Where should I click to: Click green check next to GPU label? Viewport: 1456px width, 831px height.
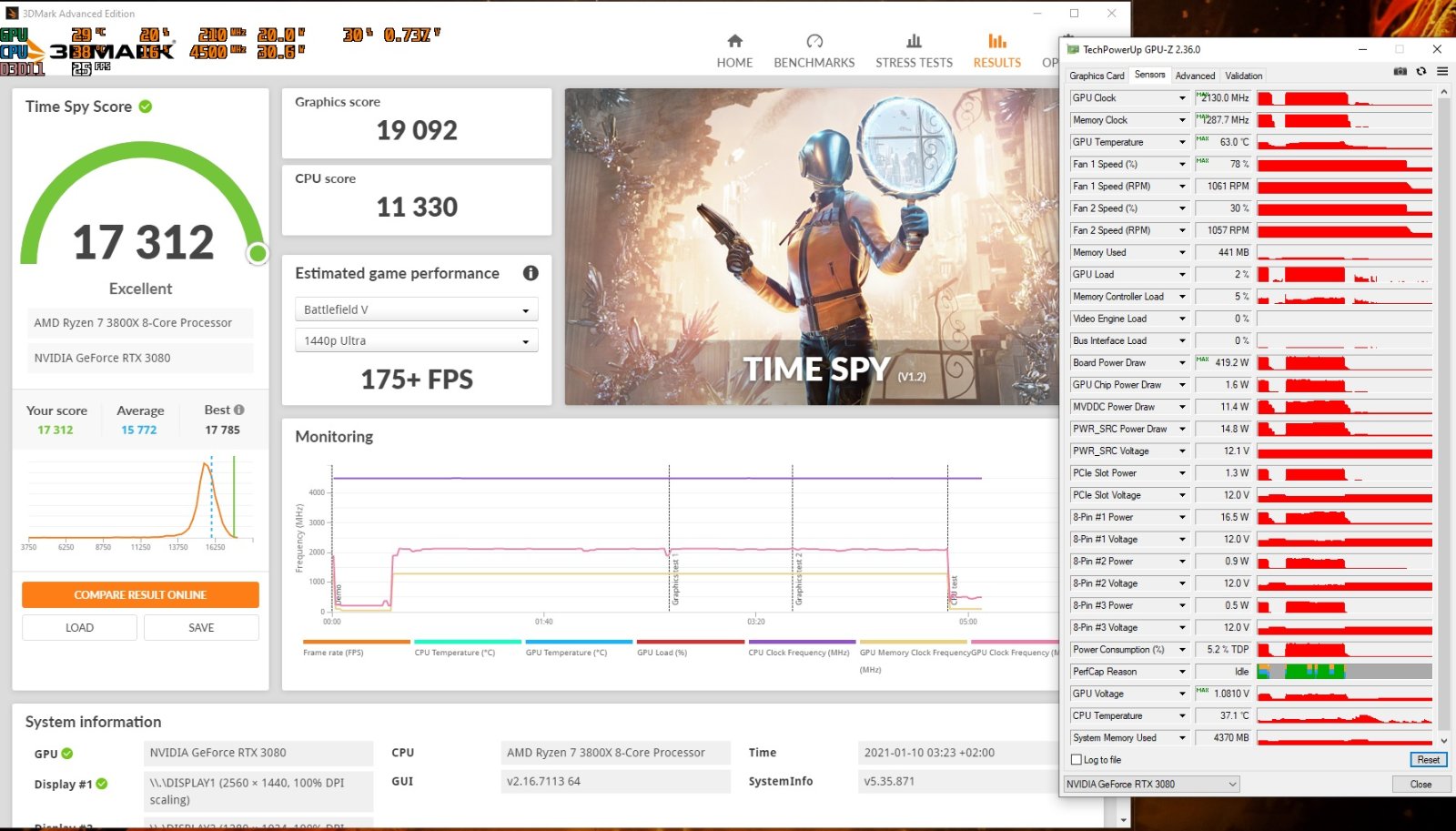67,754
